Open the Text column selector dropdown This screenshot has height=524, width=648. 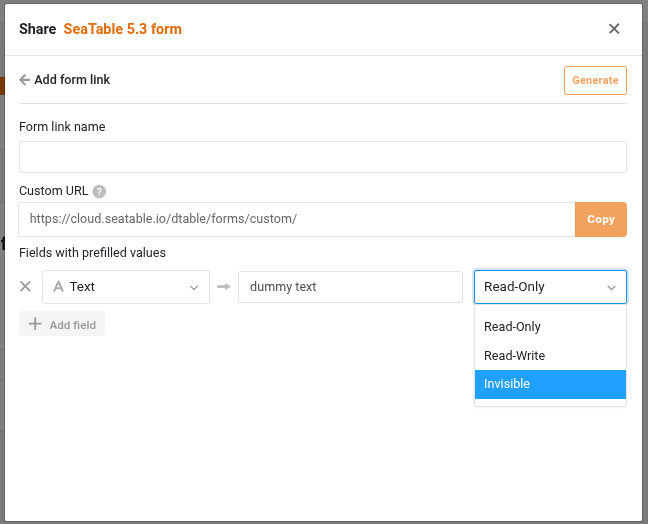[126, 287]
